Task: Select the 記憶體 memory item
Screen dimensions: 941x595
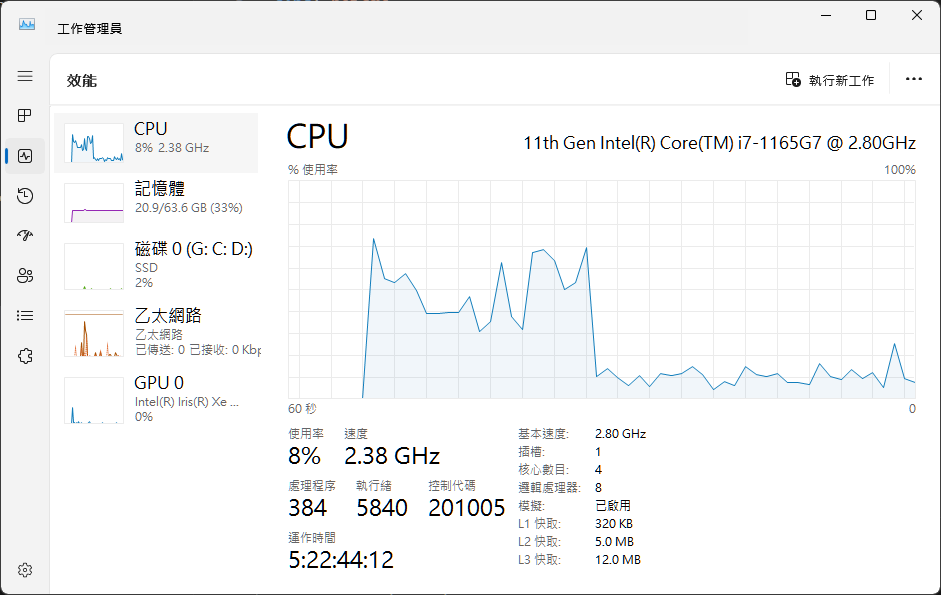Action: 156,202
